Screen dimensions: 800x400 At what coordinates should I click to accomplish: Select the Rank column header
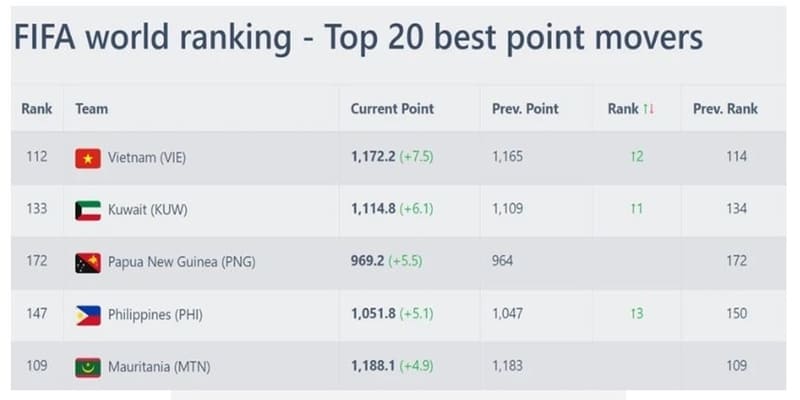37,109
